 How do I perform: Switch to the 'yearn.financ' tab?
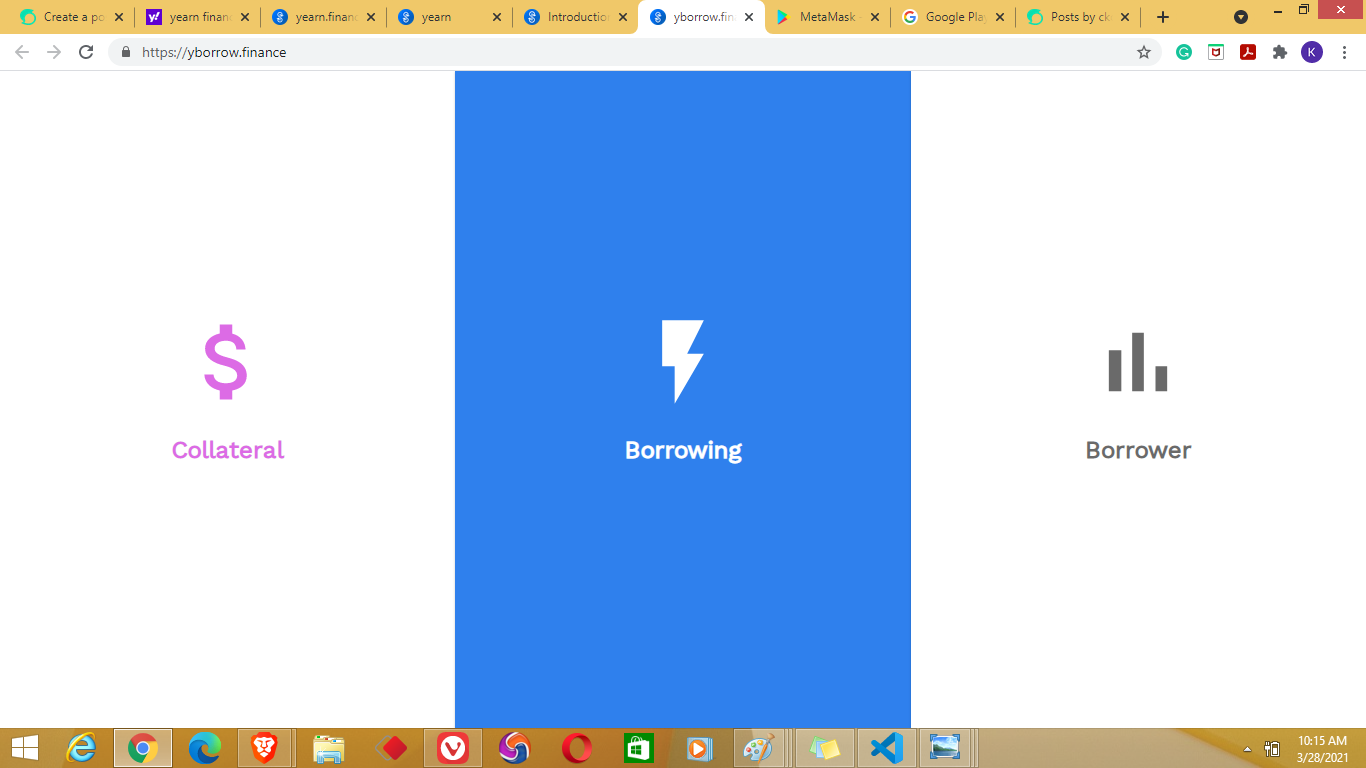click(x=322, y=17)
